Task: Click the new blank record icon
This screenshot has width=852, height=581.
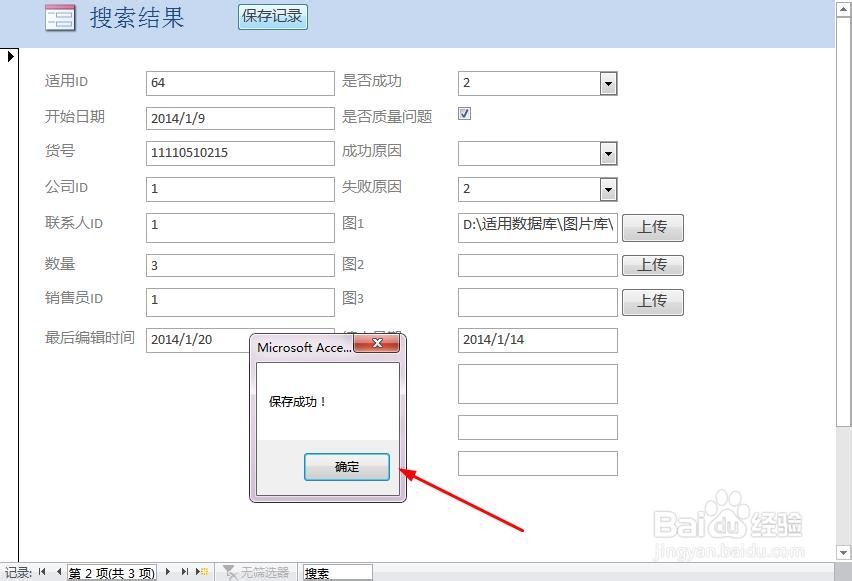Action: tap(202, 572)
